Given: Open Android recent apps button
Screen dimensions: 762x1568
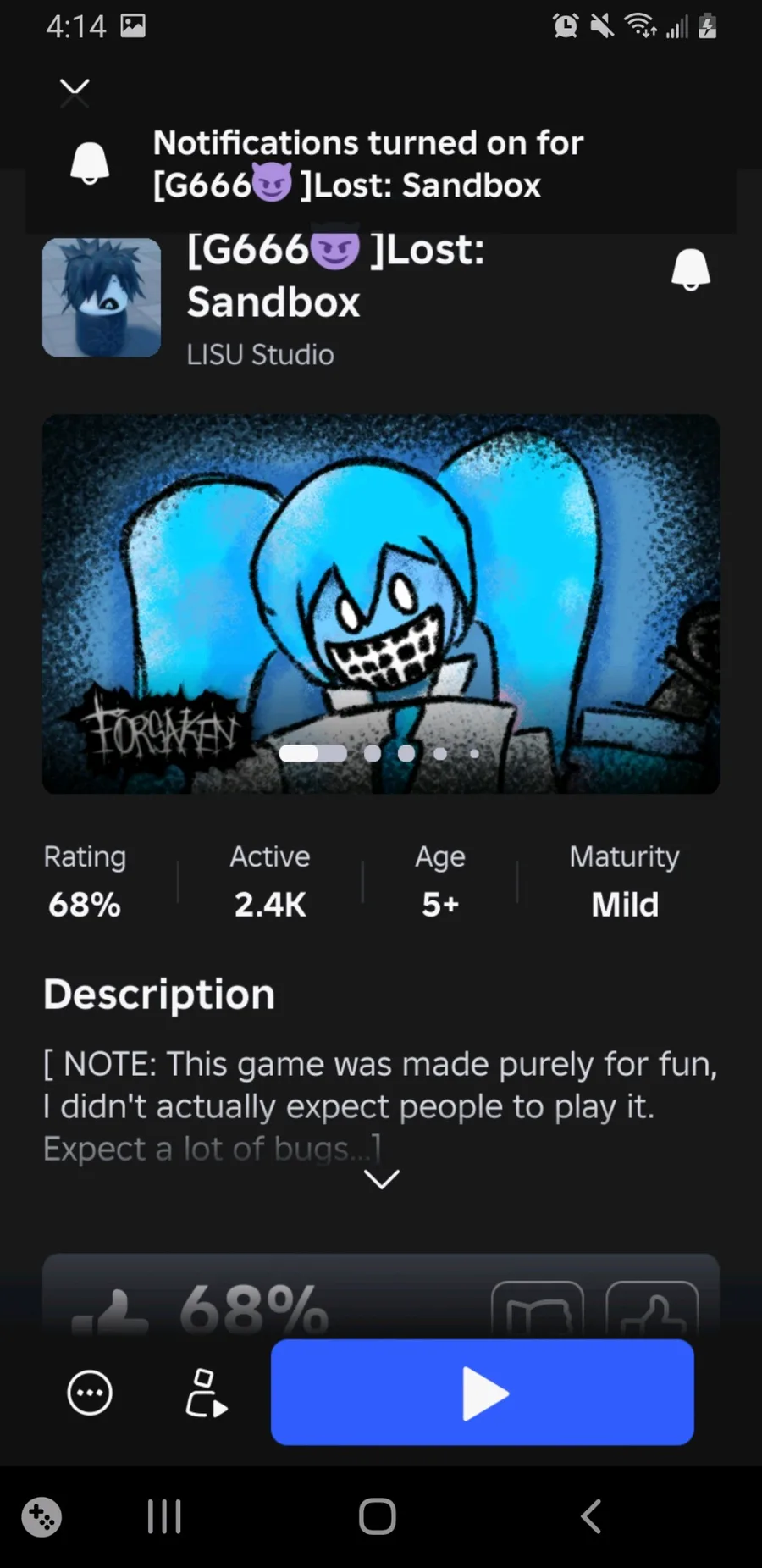Looking at the screenshot, I should tap(164, 1516).
